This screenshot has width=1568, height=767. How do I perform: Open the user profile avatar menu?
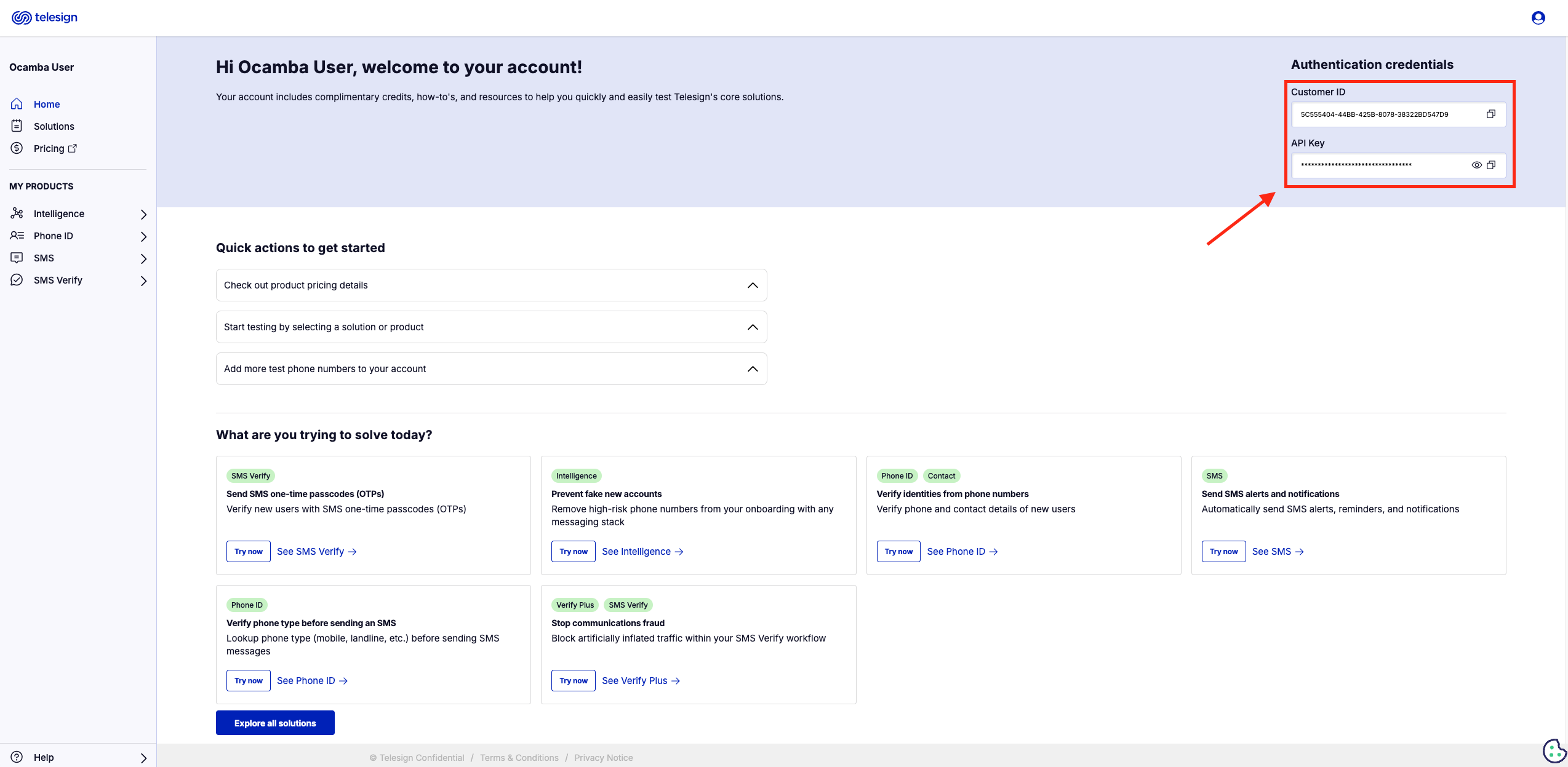coord(1538,18)
